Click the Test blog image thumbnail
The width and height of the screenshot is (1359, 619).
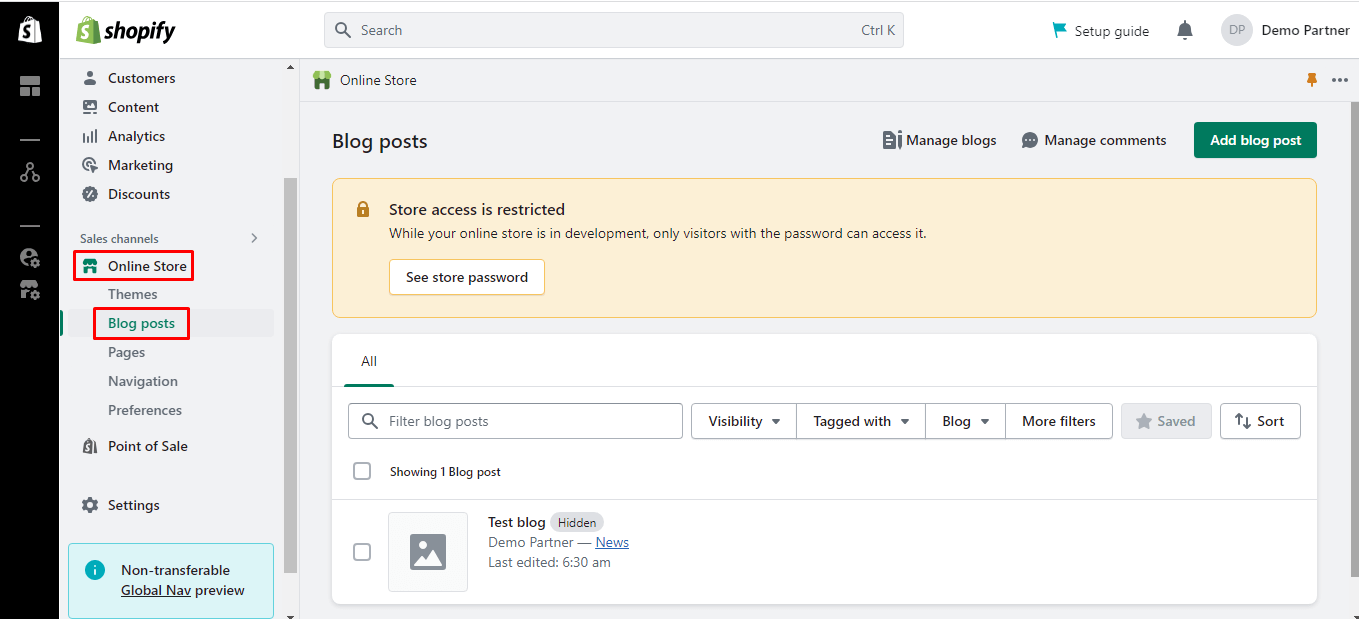coord(428,552)
